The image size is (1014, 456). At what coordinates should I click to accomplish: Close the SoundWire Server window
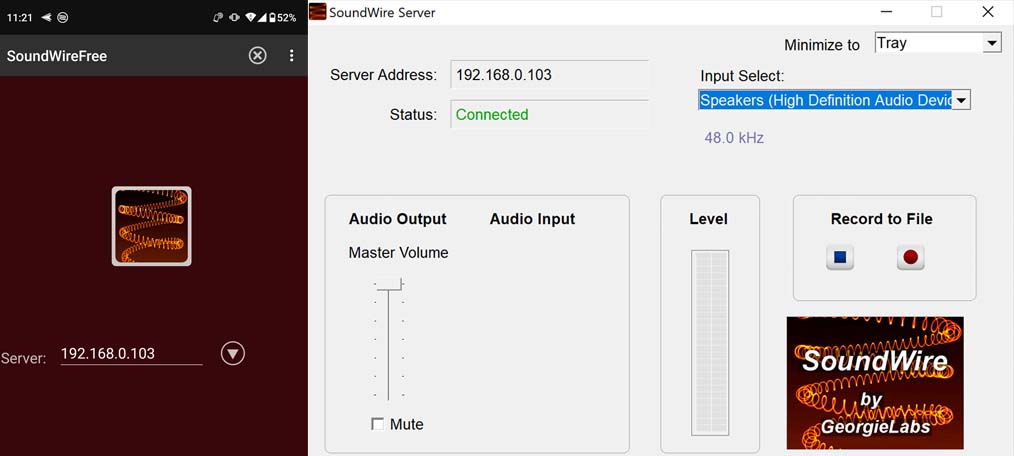tap(987, 12)
